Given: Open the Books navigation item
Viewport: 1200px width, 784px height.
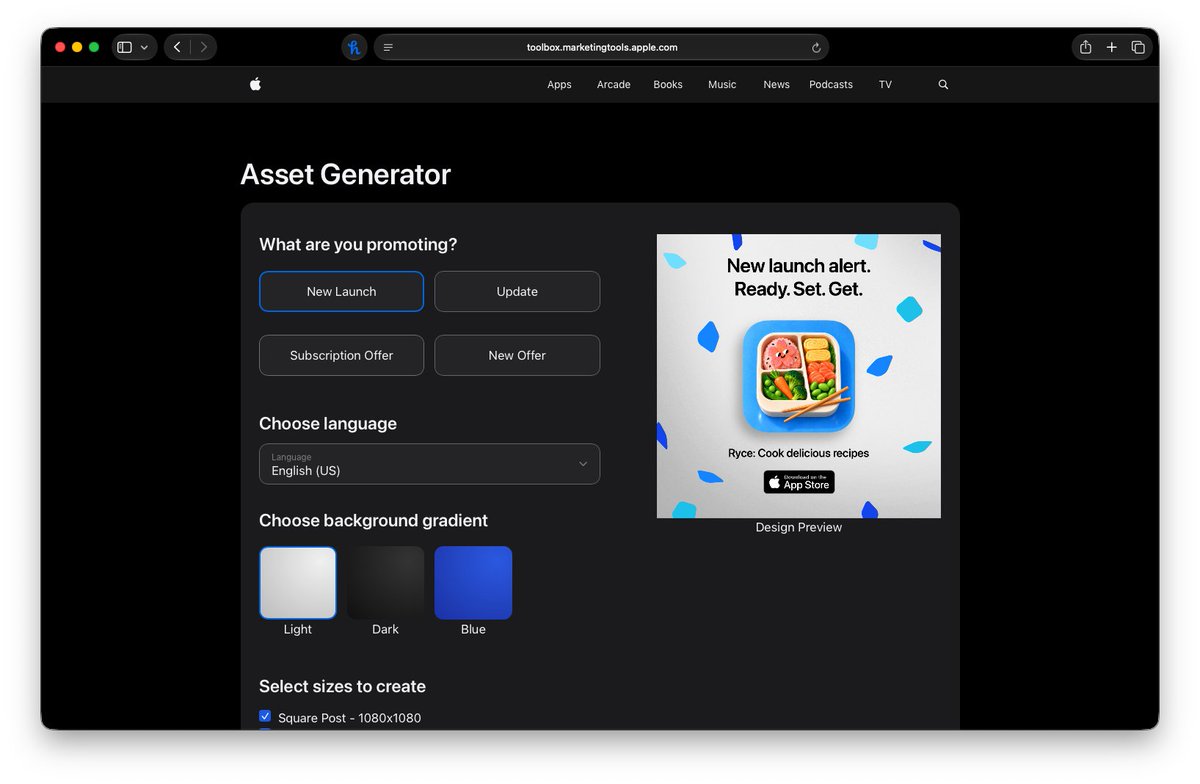Looking at the screenshot, I should tap(668, 85).
